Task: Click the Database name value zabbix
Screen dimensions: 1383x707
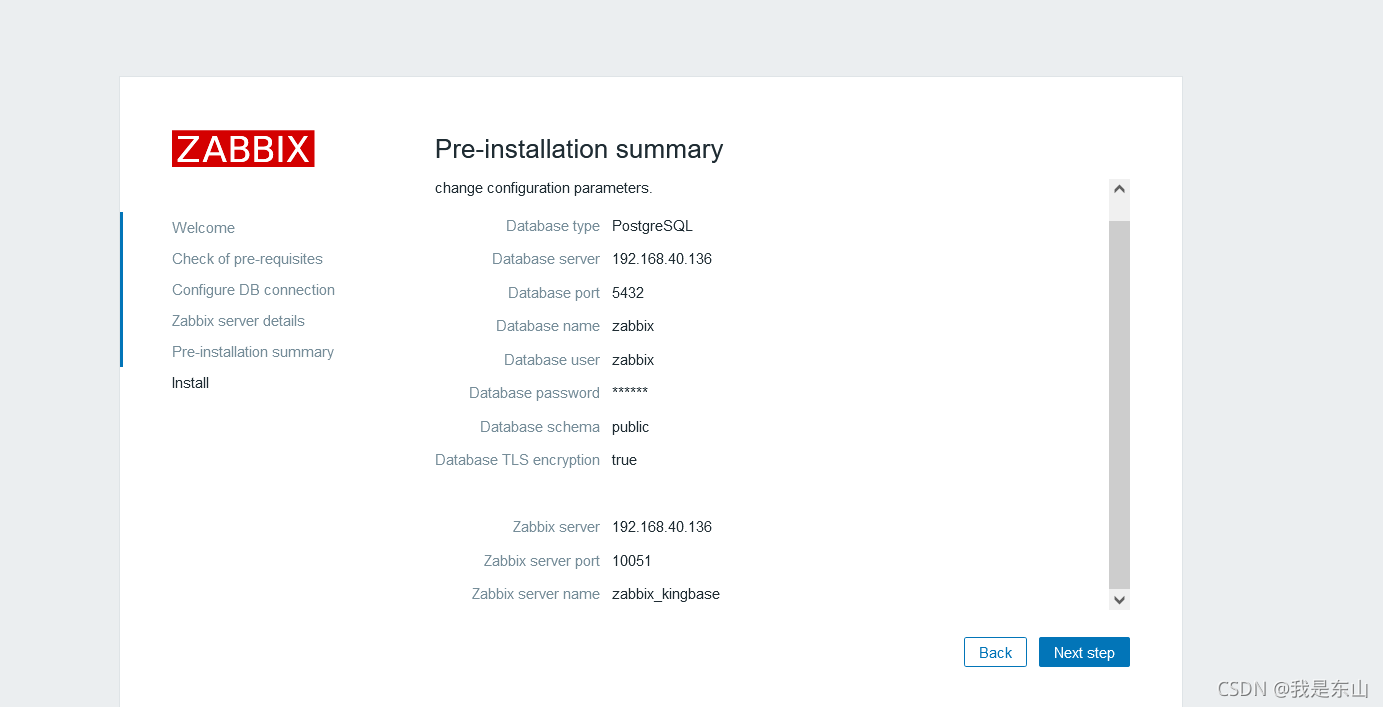Action: click(x=633, y=326)
